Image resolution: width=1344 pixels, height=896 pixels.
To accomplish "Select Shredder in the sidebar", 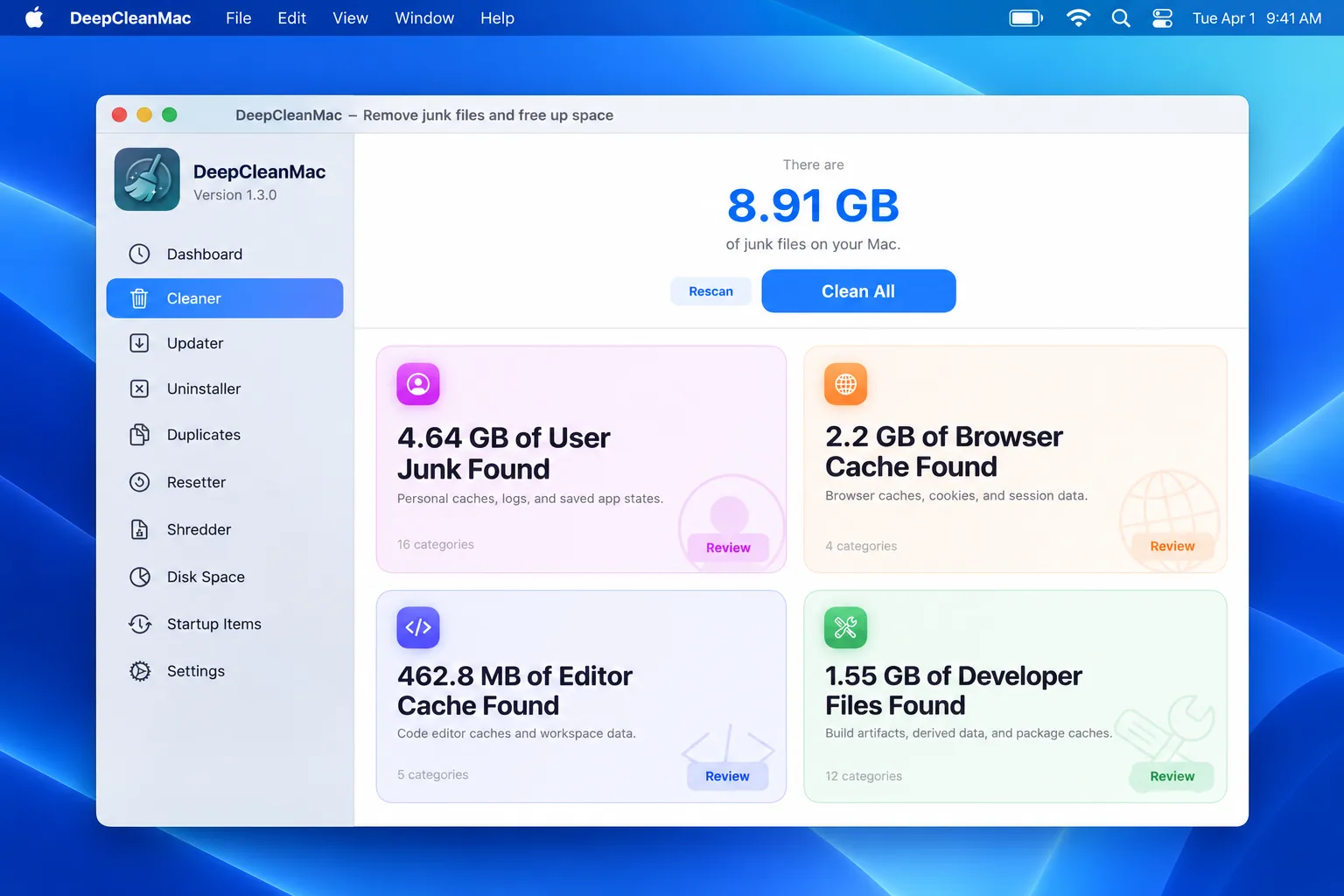I will tap(225, 529).
